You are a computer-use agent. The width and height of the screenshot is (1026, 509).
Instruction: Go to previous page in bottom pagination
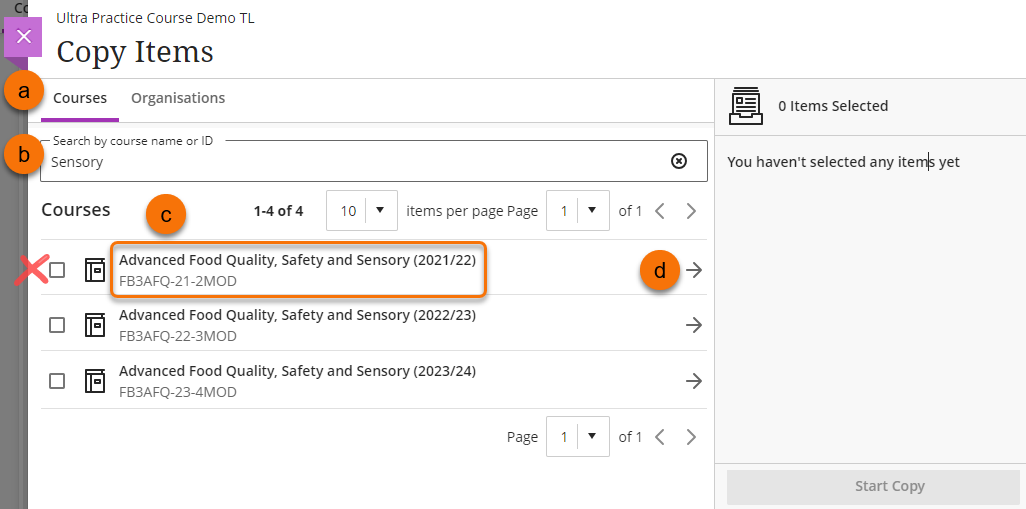tap(660, 437)
